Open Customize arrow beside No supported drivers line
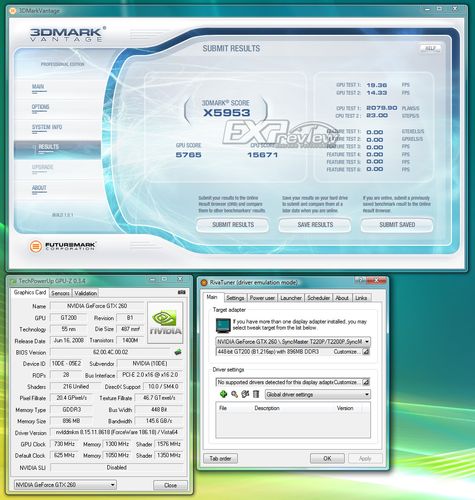 coord(366,382)
